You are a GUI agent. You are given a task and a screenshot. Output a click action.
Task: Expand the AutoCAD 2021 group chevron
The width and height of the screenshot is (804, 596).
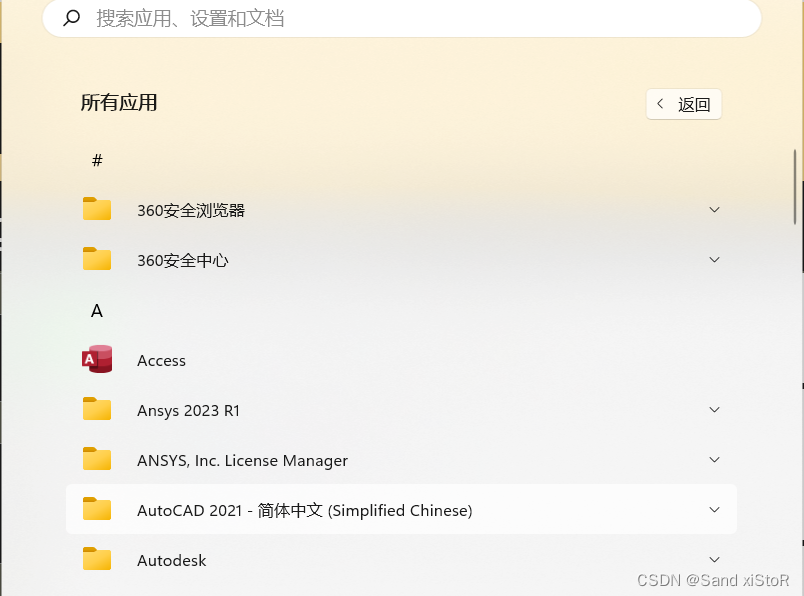[x=714, y=510]
